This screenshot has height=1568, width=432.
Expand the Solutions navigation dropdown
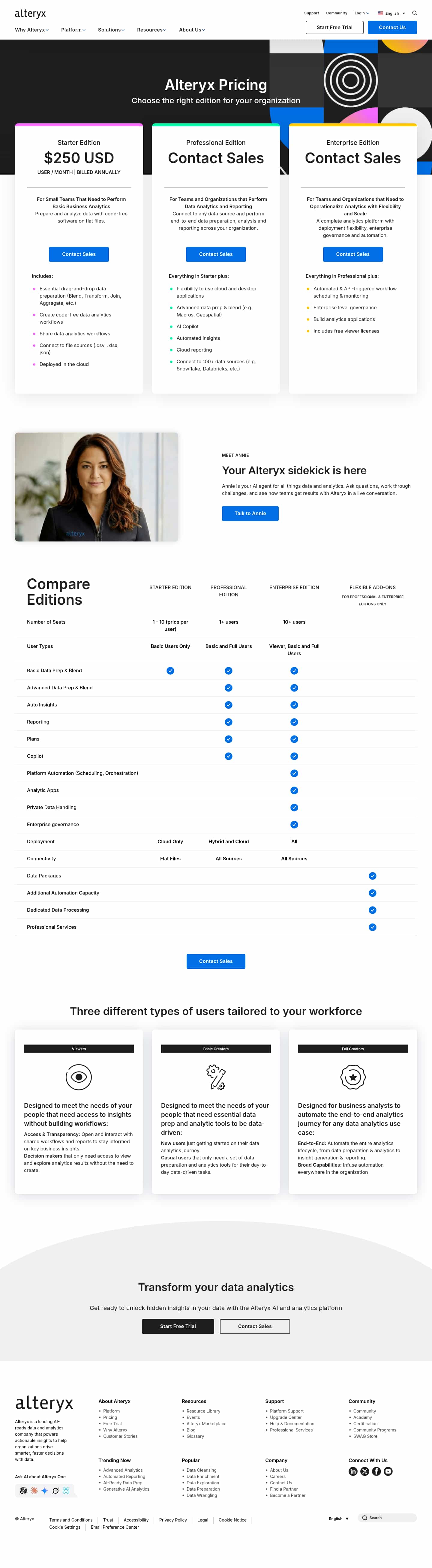111,30
